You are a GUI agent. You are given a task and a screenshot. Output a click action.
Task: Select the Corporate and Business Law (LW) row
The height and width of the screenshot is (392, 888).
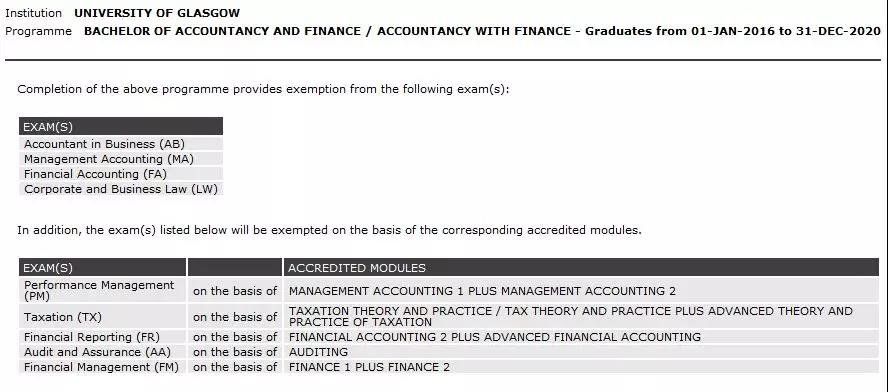coord(121,189)
